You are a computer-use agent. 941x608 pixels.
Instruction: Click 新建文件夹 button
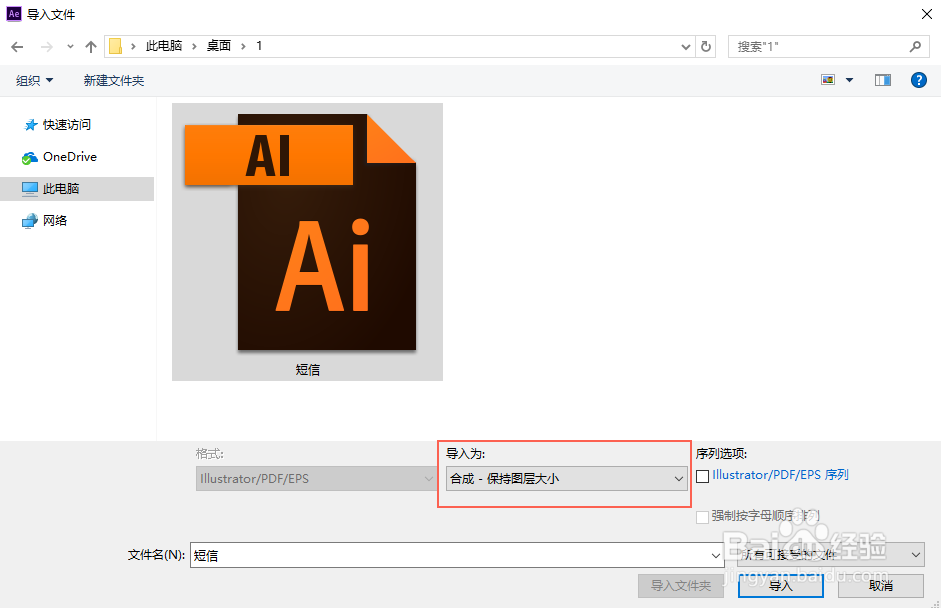(x=113, y=80)
